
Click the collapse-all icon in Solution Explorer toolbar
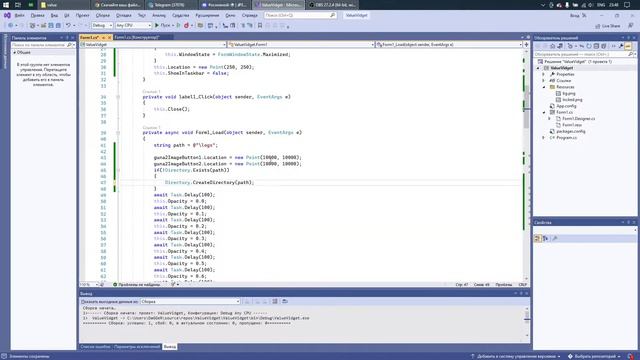pyautogui.click(x=596, y=46)
